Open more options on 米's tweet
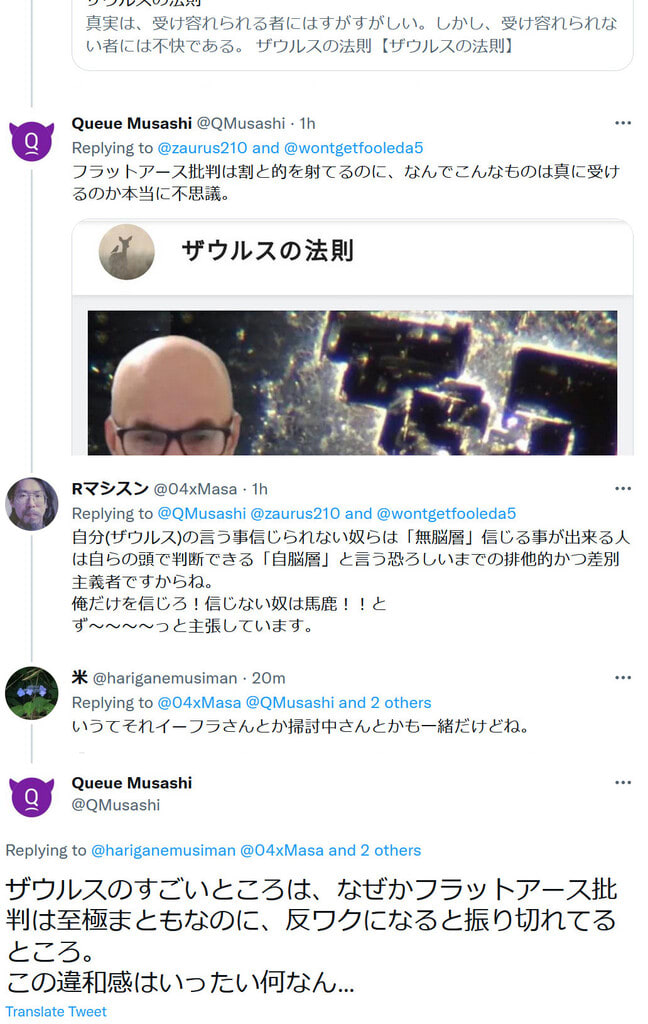 (x=623, y=678)
